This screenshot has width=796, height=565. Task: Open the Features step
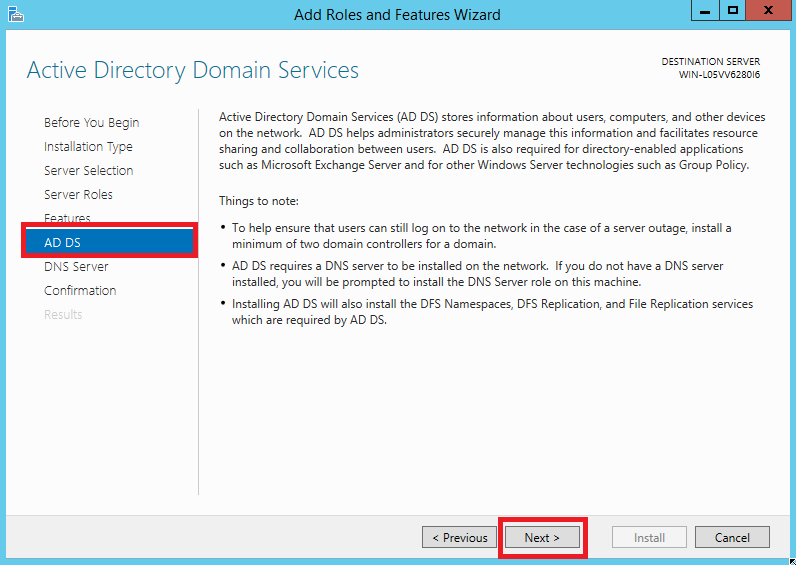(67, 218)
